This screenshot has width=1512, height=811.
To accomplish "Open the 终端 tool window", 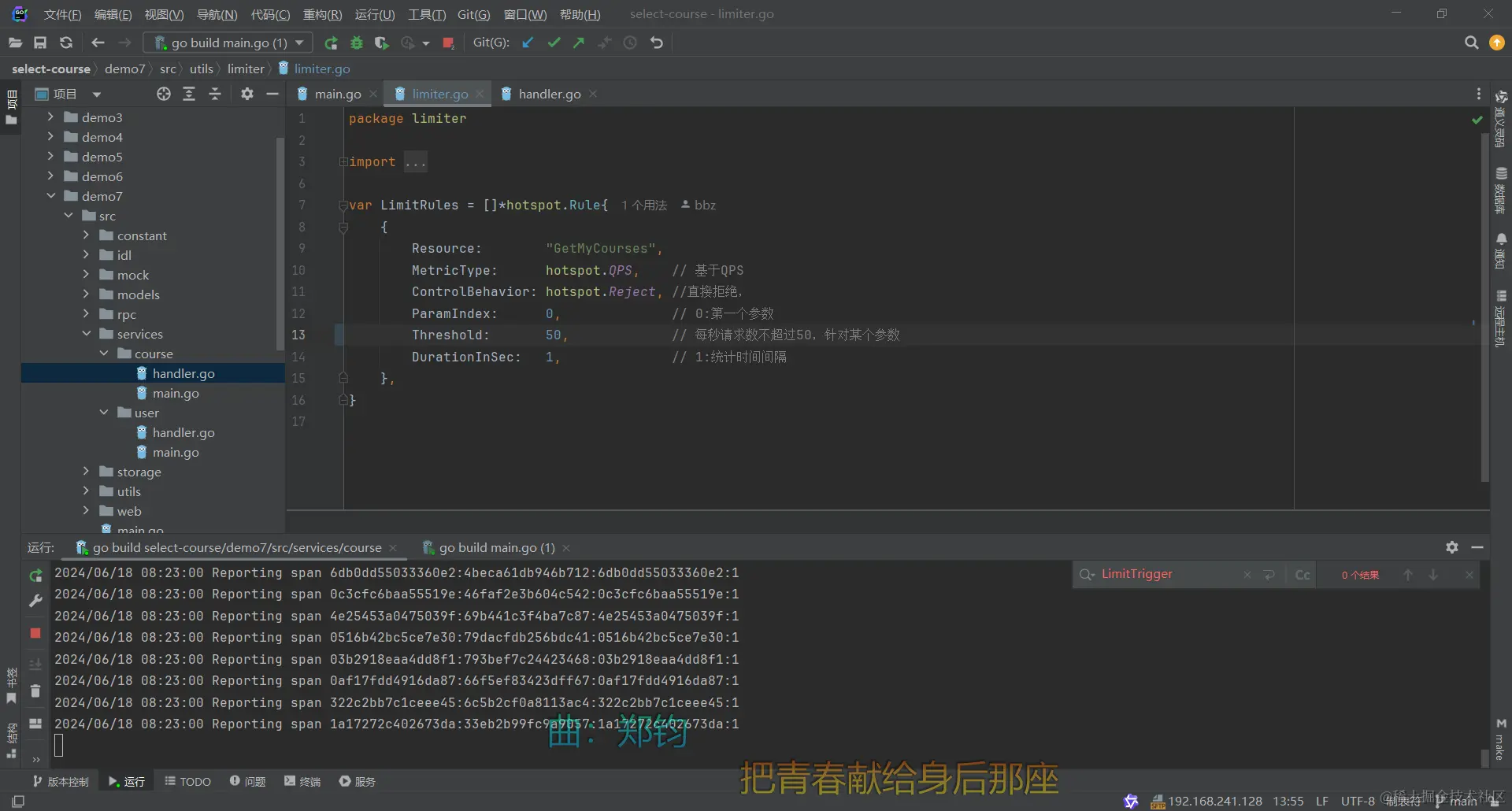I will pyautogui.click(x=302, y=781).
